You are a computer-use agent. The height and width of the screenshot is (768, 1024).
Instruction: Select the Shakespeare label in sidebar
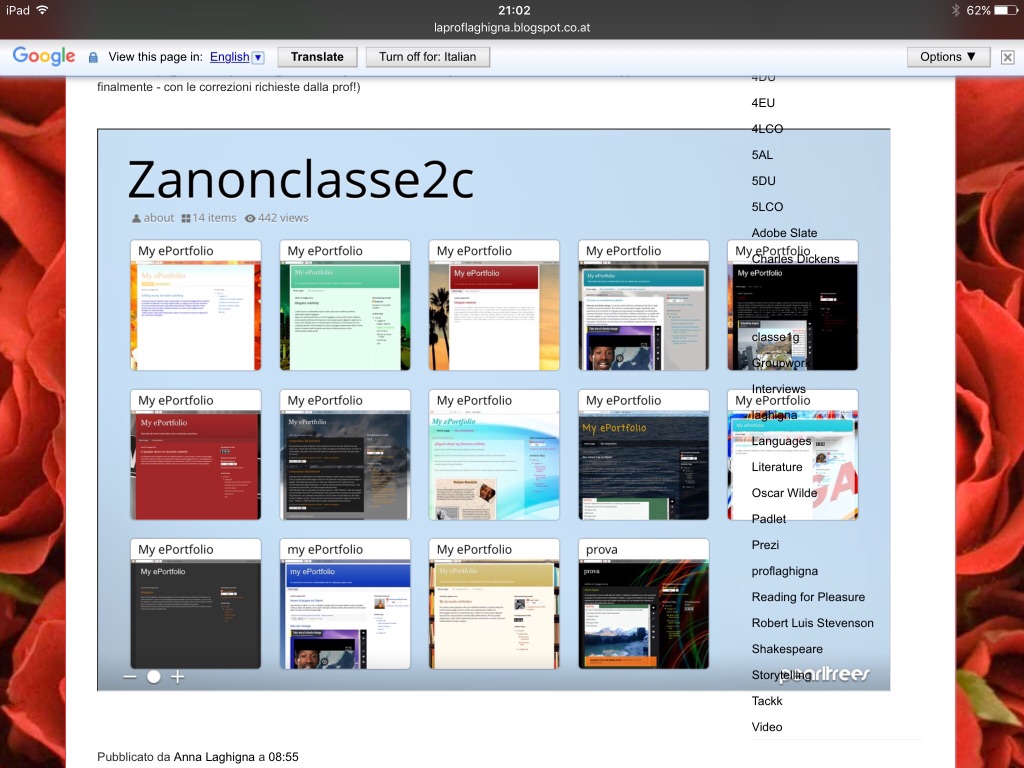[787, 649]
